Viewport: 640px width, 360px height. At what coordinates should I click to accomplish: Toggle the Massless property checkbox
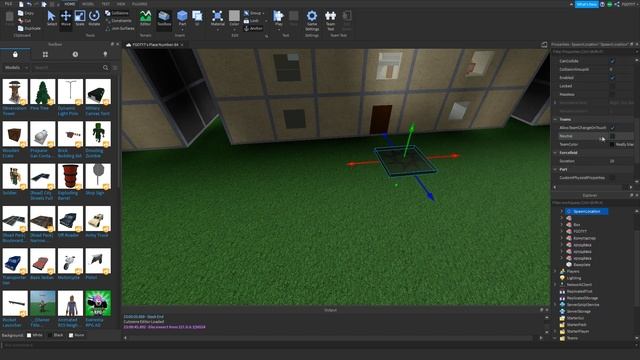point(612,94)
